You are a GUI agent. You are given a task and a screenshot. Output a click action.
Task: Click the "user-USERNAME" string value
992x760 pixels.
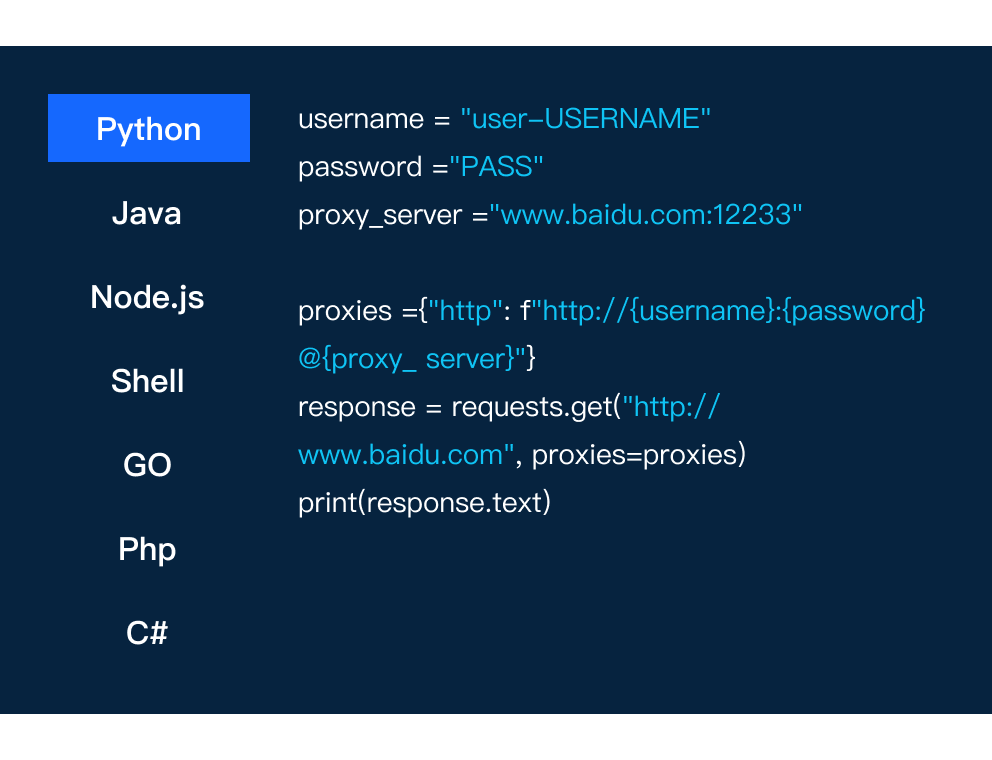coord(585,119)
